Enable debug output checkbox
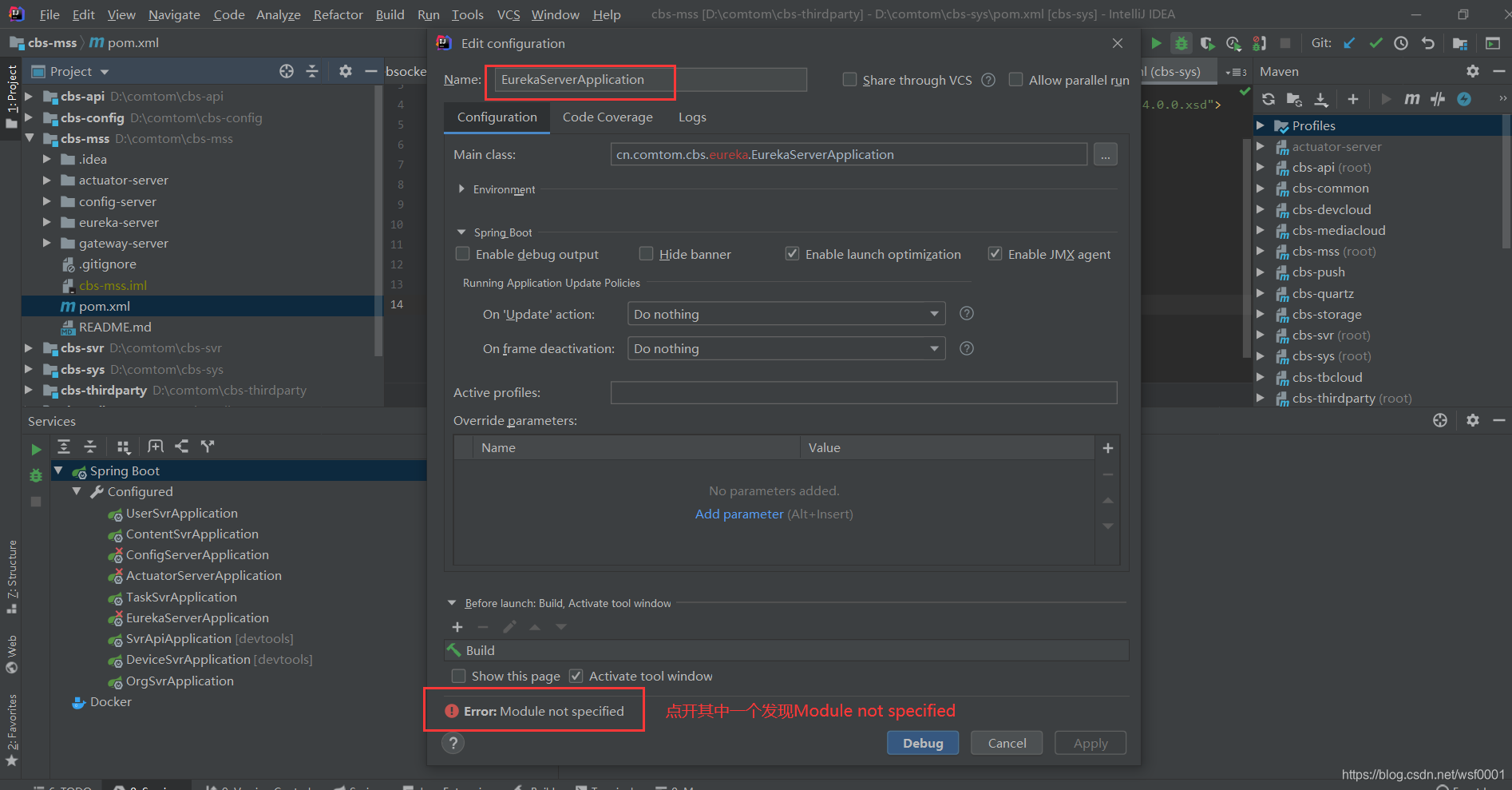Image resolution: width=1512 pixels, height=790 pixels. coord(462,253)
